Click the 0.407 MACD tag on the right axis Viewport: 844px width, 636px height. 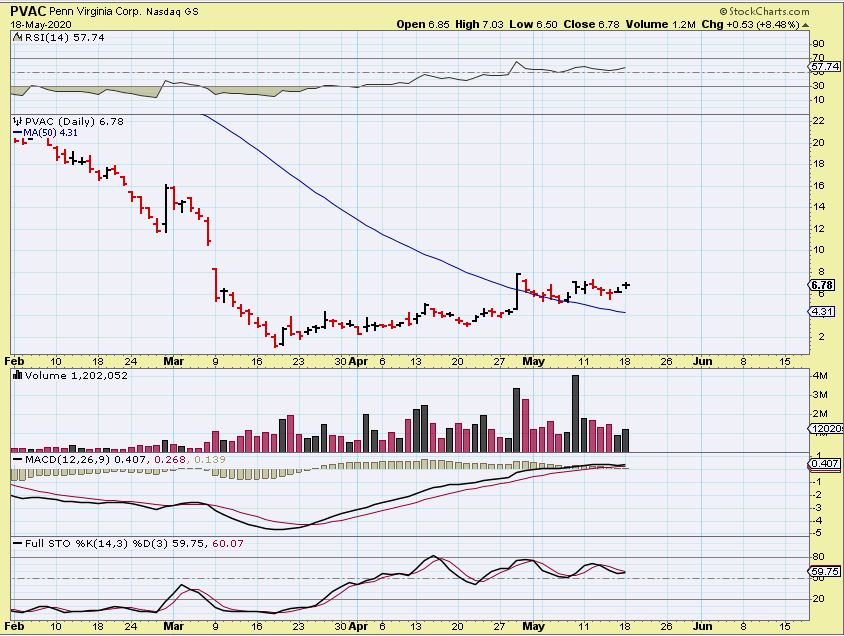825,463
